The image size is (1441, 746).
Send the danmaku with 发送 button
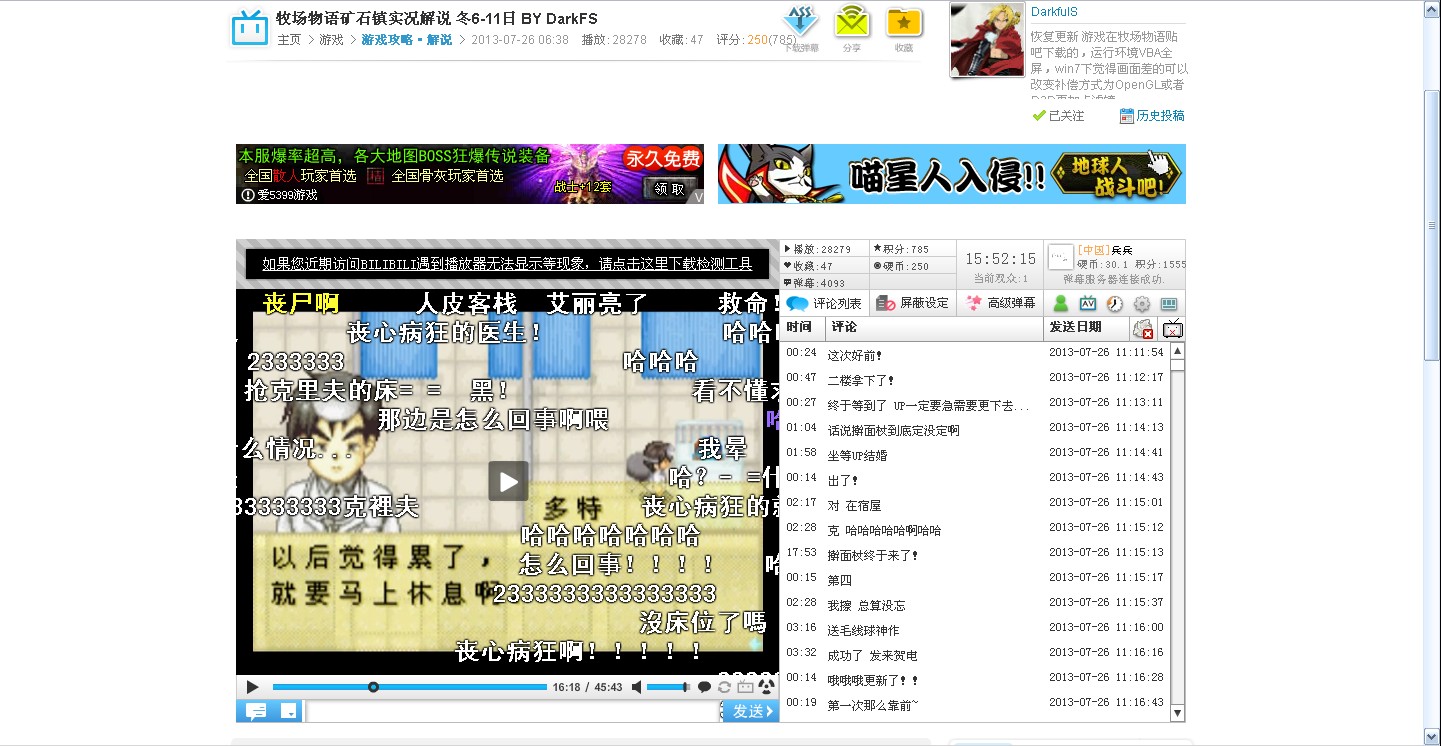753,711
